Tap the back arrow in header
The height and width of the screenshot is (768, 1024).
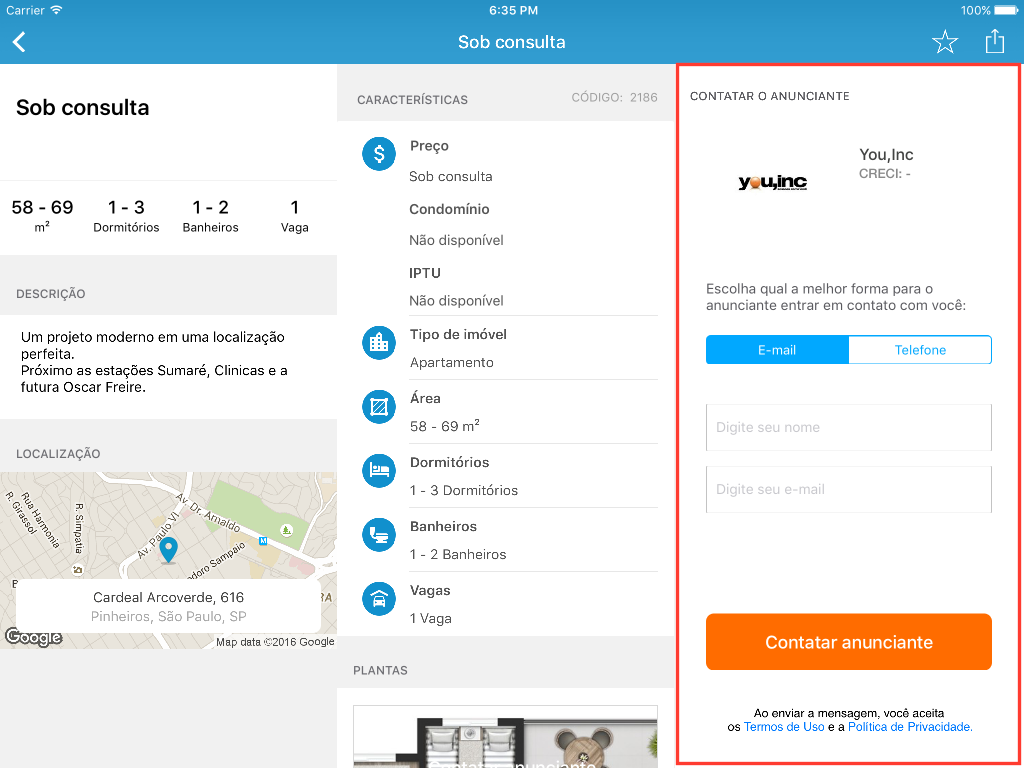19,42
